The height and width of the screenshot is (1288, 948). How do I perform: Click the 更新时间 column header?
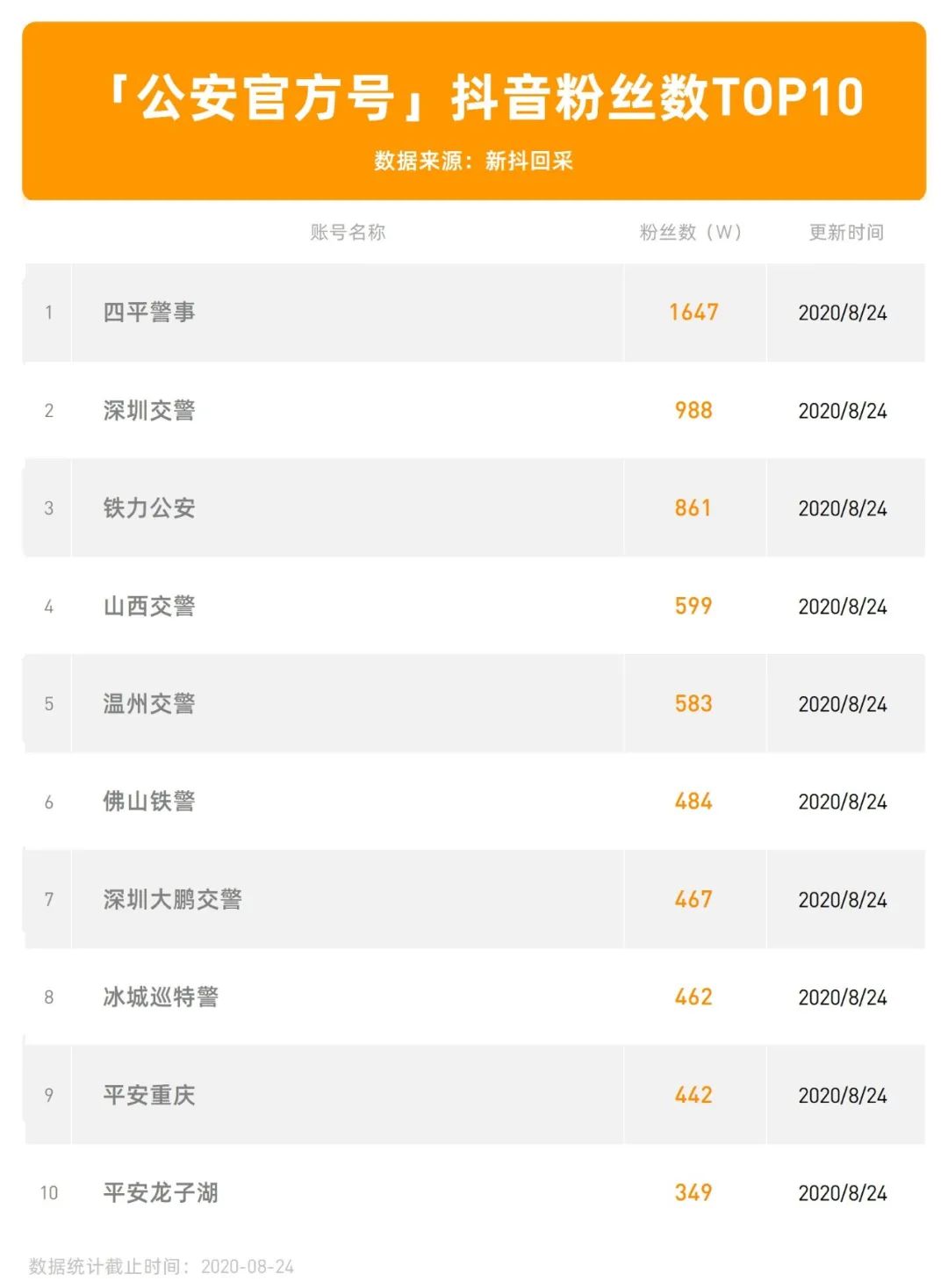(846, 233)
